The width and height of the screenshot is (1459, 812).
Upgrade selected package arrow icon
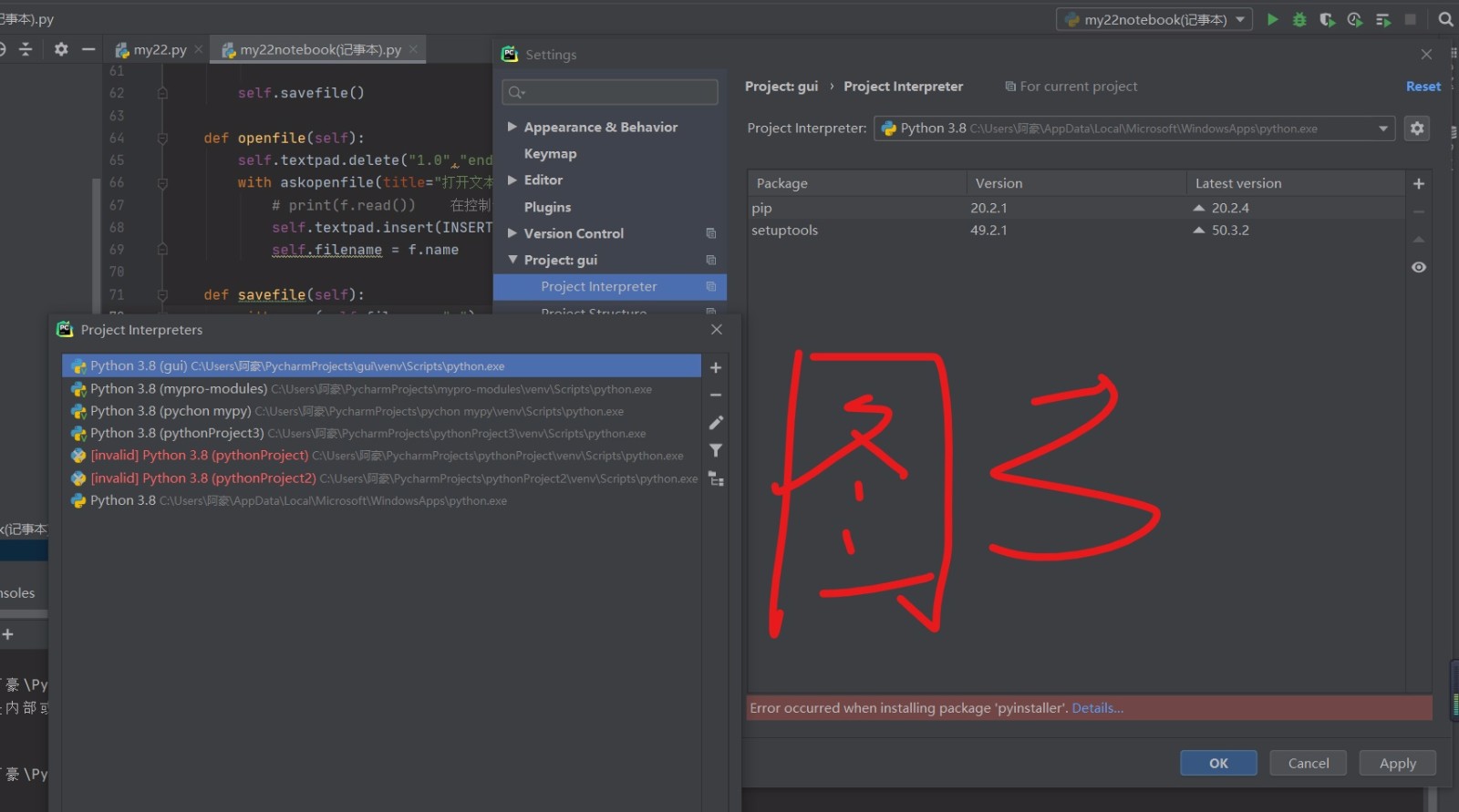(x=1419, y=239)
